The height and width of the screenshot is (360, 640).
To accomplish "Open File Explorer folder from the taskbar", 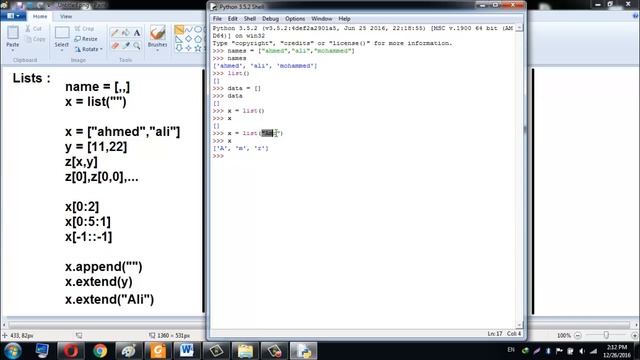I will click(245, 351).
